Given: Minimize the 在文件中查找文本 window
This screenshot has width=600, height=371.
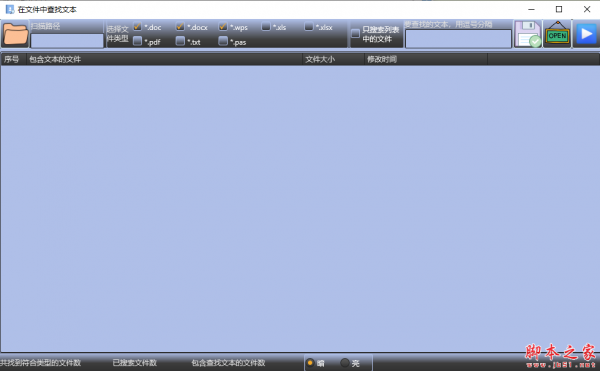Looking at the screenshot, I should 531,9.
